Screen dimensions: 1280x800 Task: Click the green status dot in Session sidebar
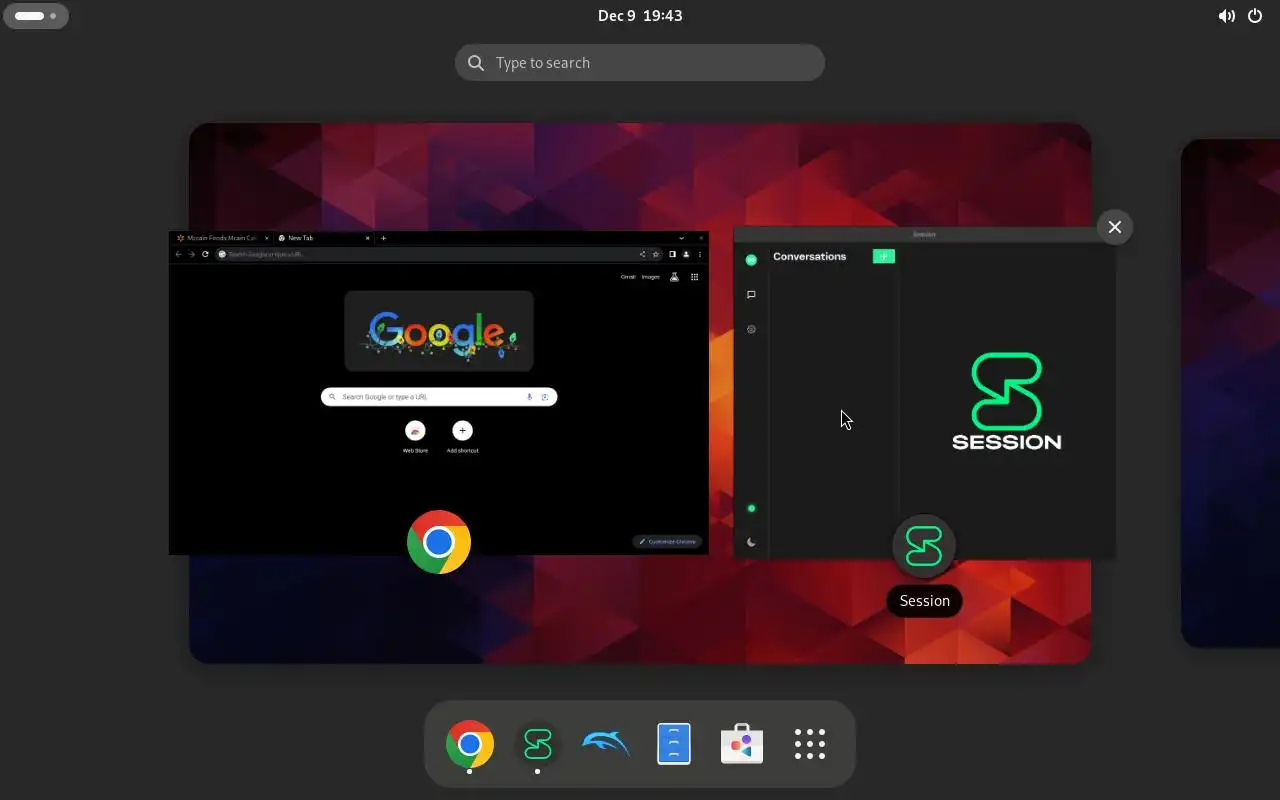point(752,509)
